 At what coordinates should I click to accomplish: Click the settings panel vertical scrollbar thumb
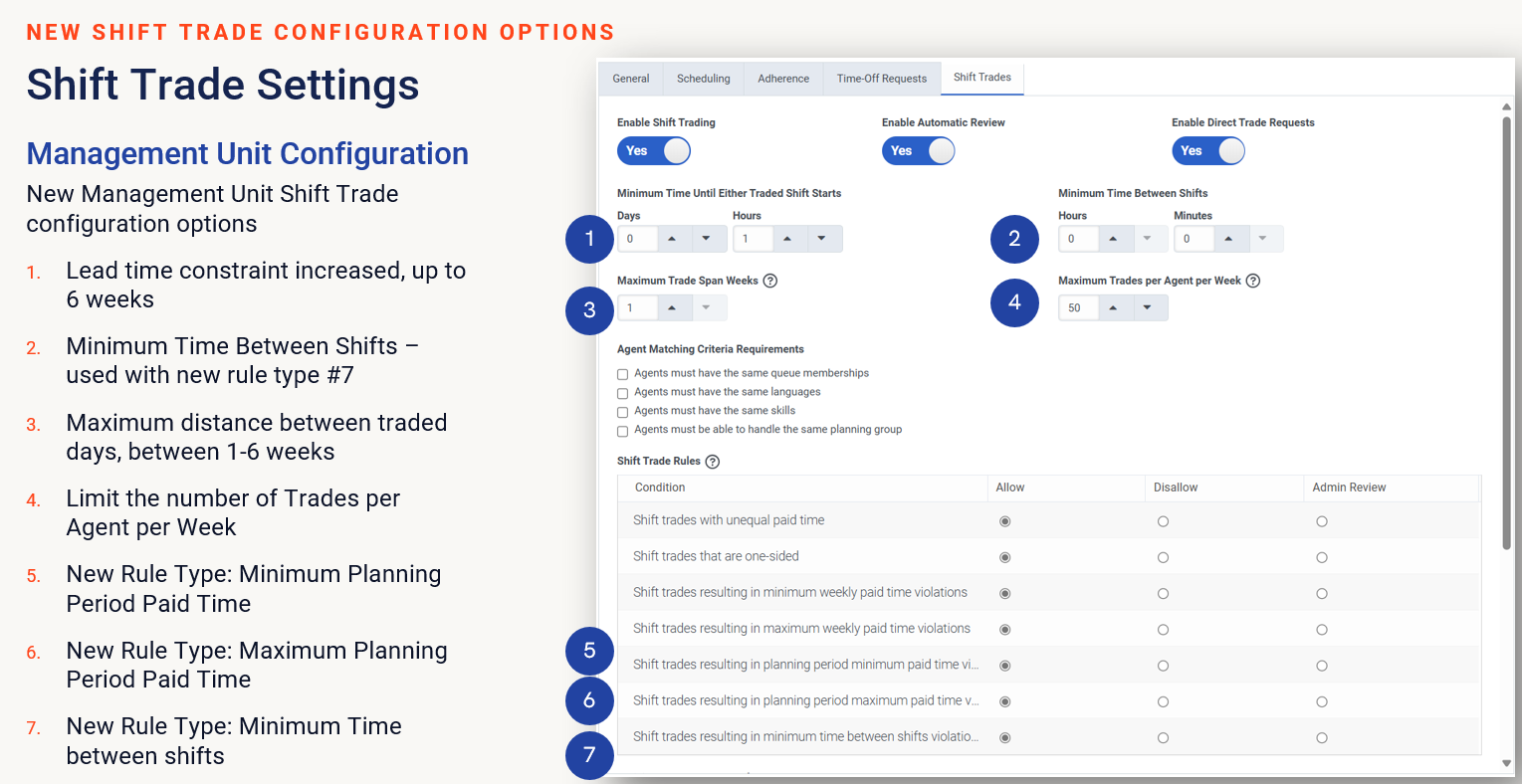pyautogui.click(x=1506, y=333)
